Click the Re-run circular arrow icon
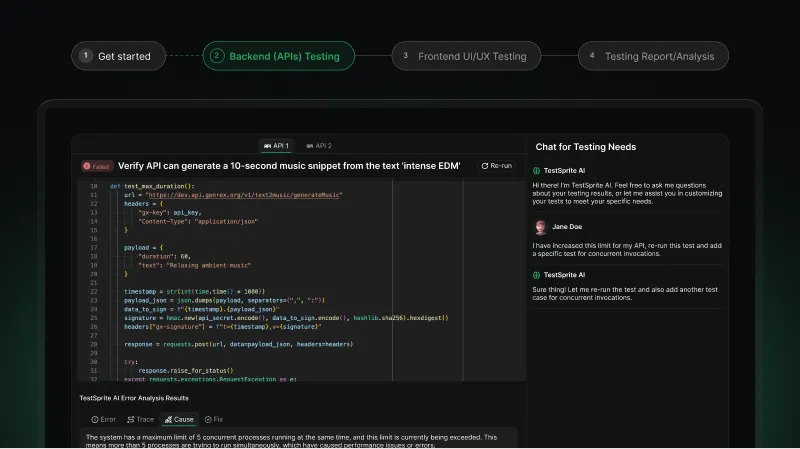This screenshot has height=449, width=800. click(x=485, y=166)
